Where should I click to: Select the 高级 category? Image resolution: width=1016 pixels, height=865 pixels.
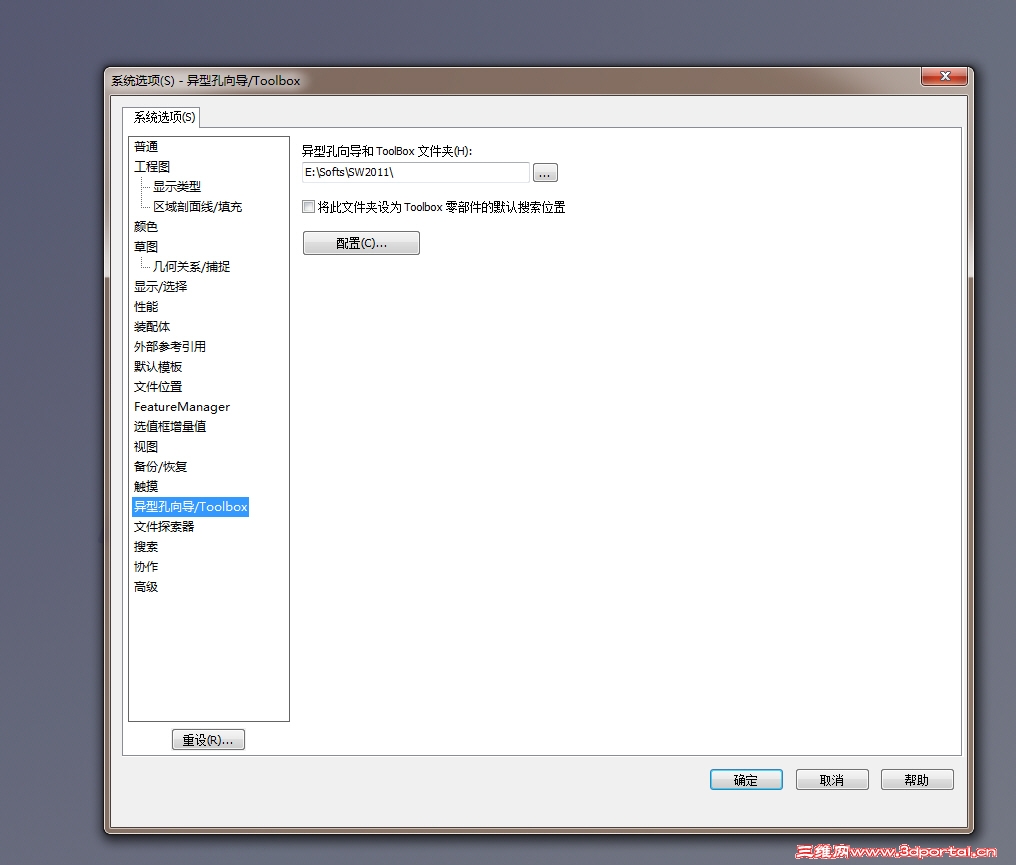coord(146,586)
